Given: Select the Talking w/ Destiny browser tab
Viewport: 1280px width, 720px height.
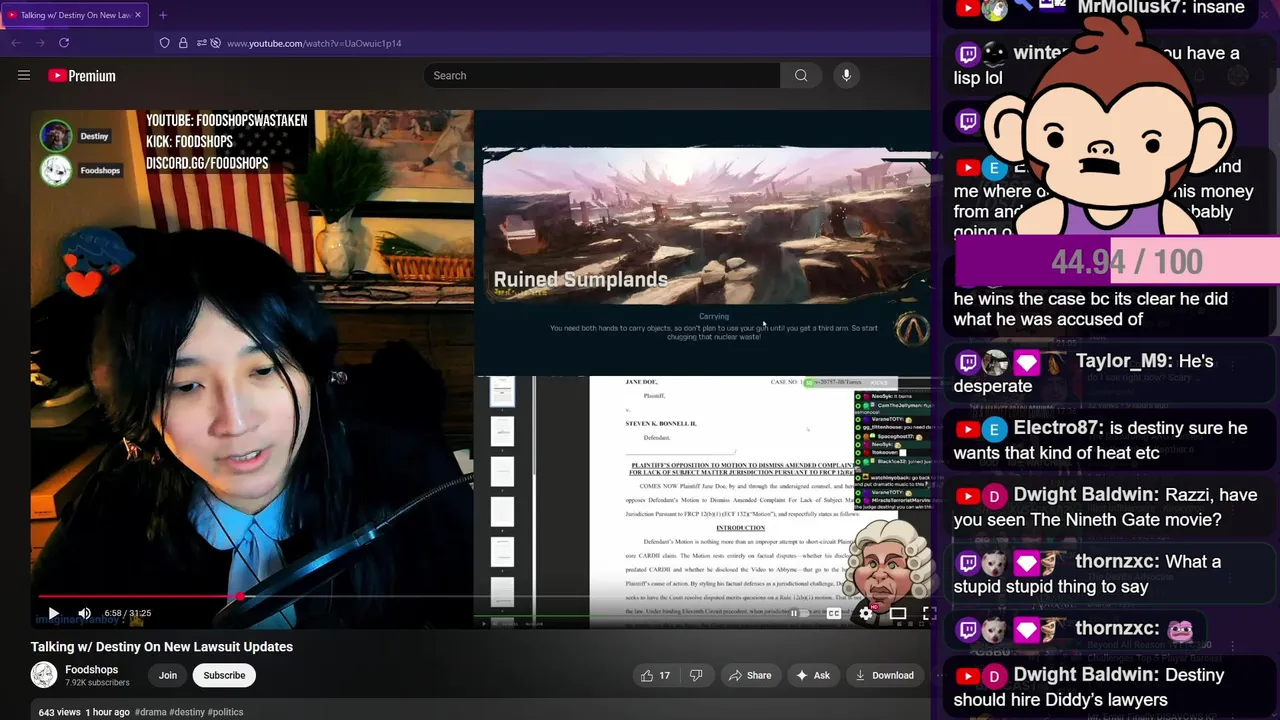Looking at the screenshot, I should tap(75, 15).
